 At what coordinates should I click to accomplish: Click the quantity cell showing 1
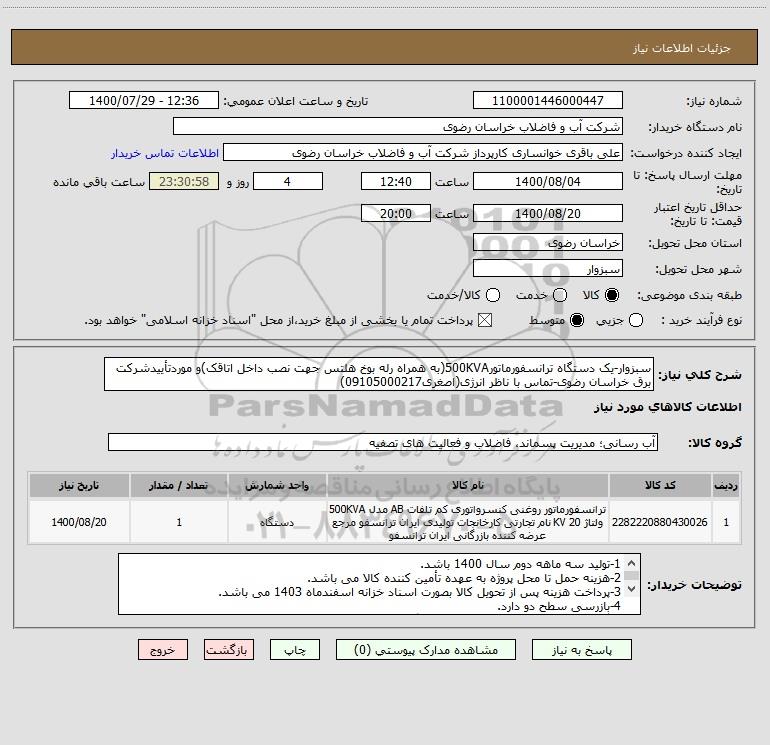pos(179,522)
